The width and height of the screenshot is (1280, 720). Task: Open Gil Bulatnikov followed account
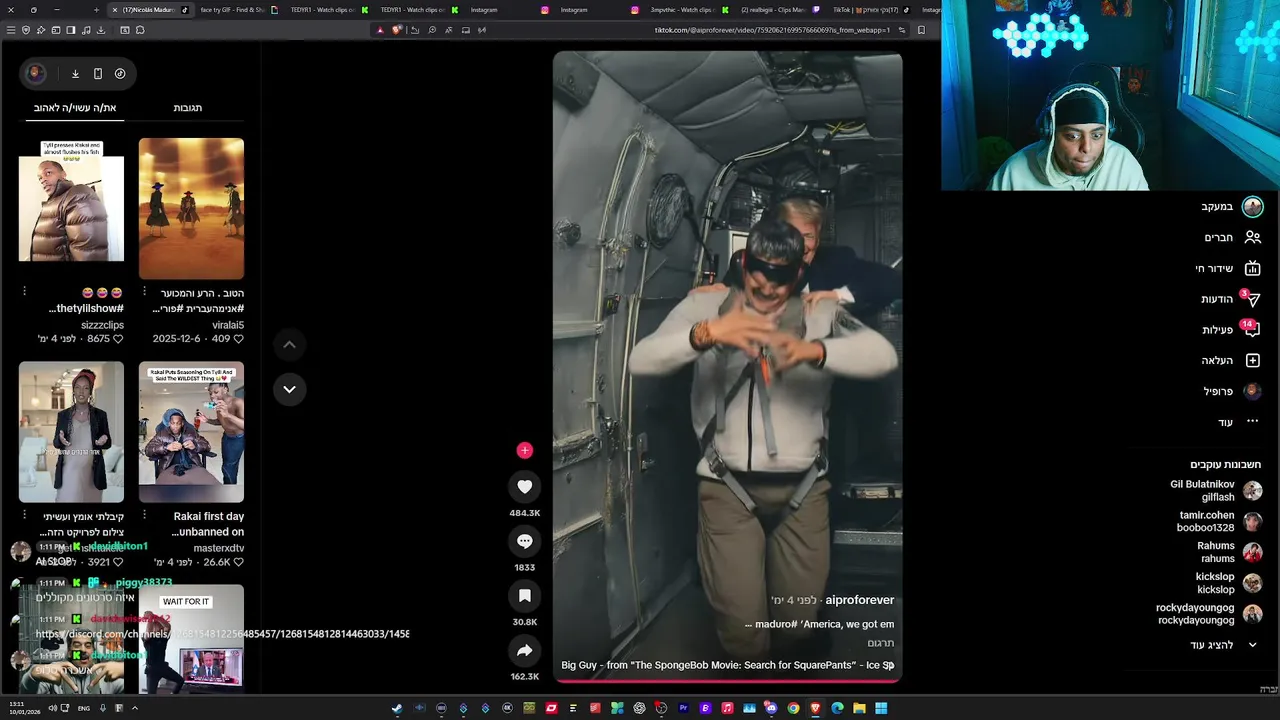(x=1215, y=491)
